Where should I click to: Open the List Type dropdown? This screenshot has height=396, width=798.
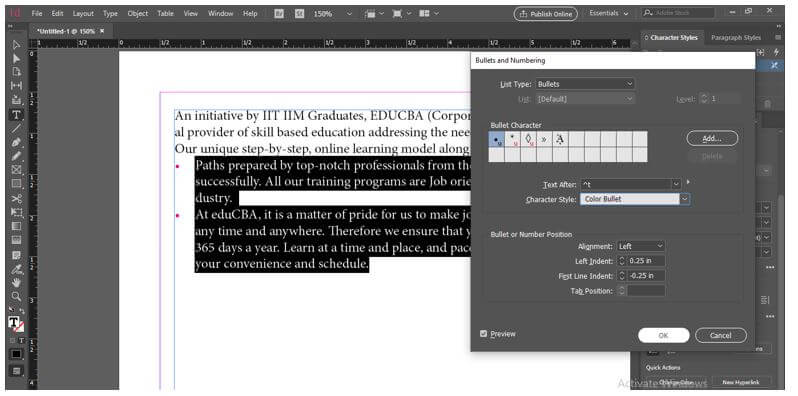point(585,84)
